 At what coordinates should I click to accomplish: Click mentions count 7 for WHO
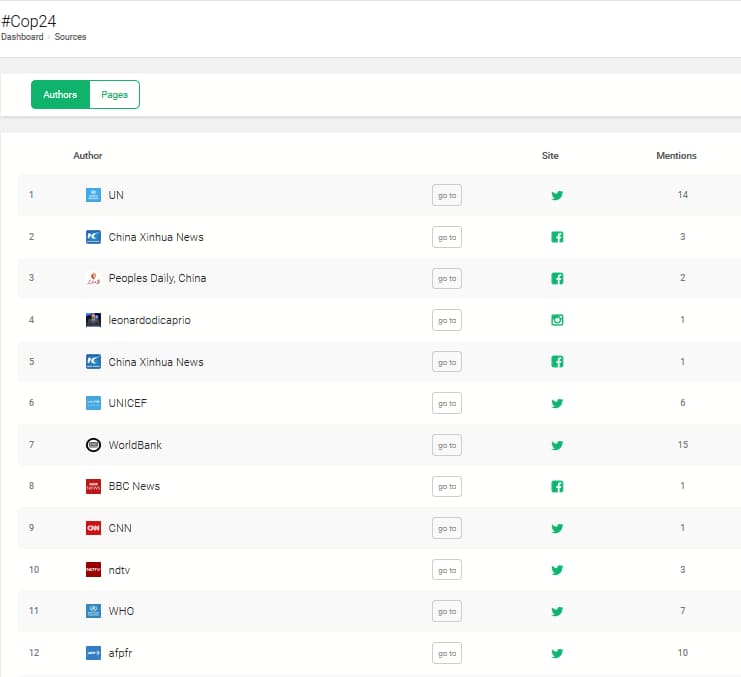pos(682,611)
